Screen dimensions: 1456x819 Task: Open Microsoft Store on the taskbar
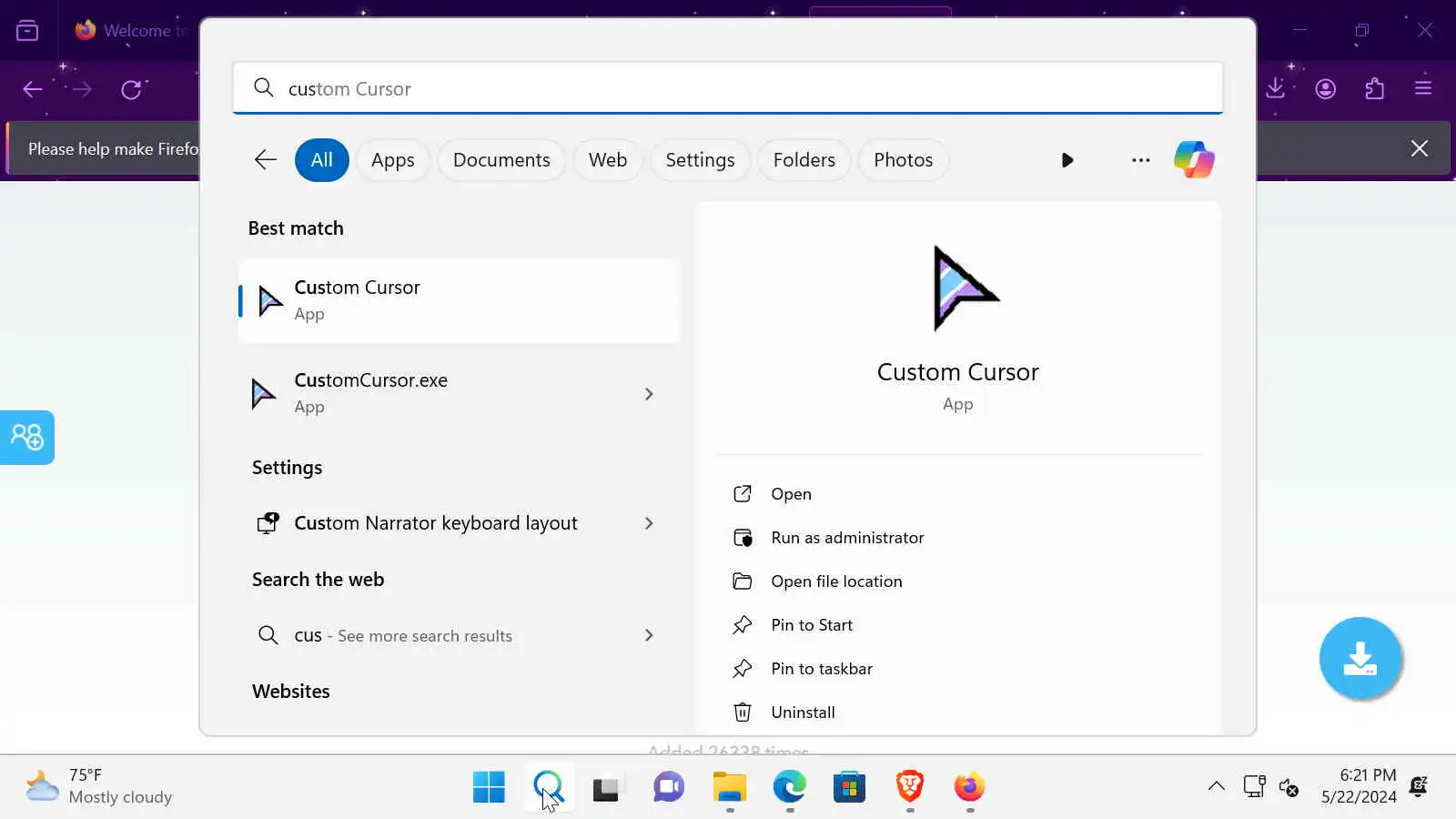[x=849, y=786]
